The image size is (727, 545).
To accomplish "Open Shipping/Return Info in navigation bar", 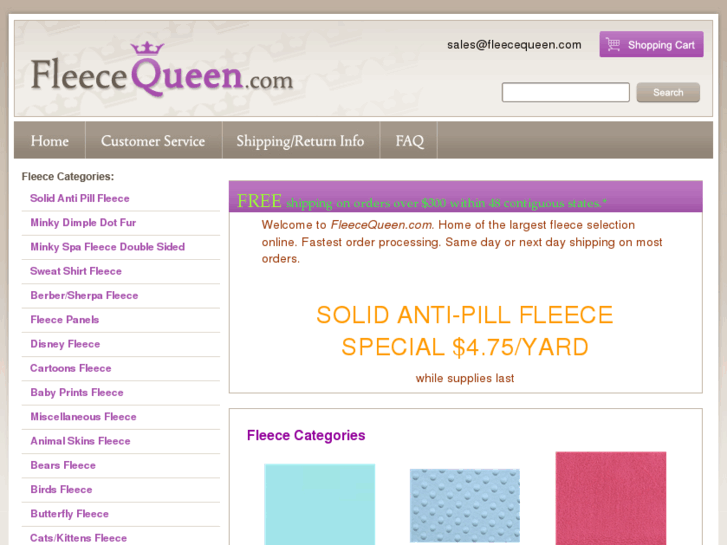I will 300,141.
